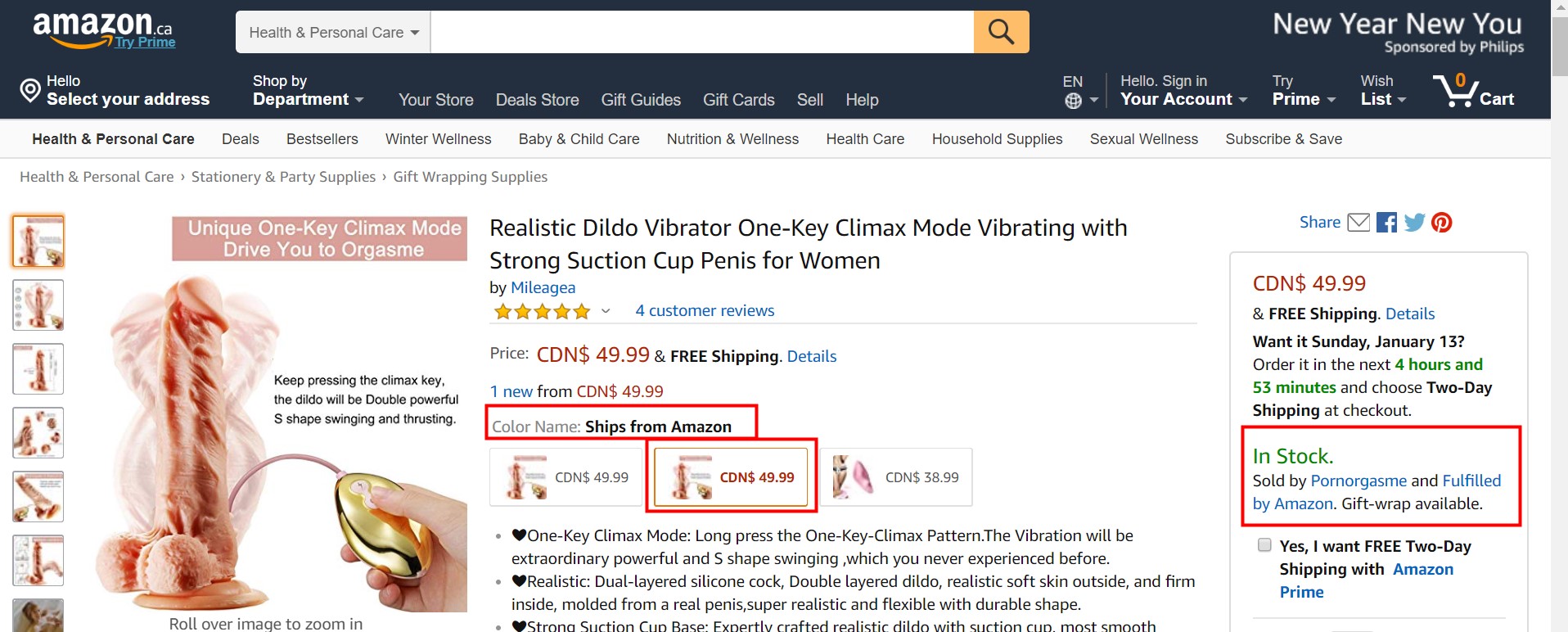Image resolution: width=1568 pixels, height=632 pixels.
Task: Select the CDN$ 38.99 variant swatch
Action: (896, 477)
